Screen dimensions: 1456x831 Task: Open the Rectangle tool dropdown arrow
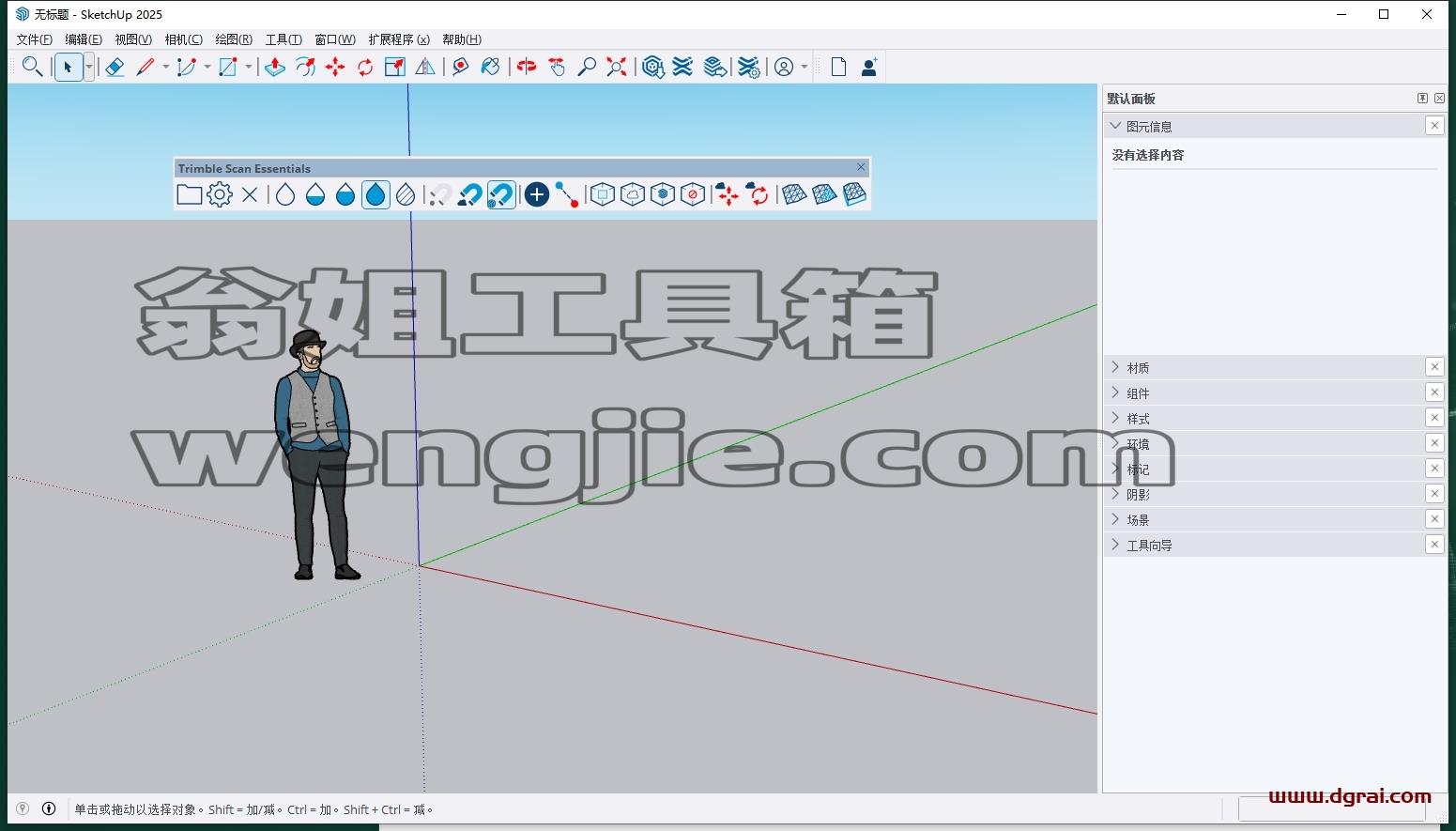249,67
